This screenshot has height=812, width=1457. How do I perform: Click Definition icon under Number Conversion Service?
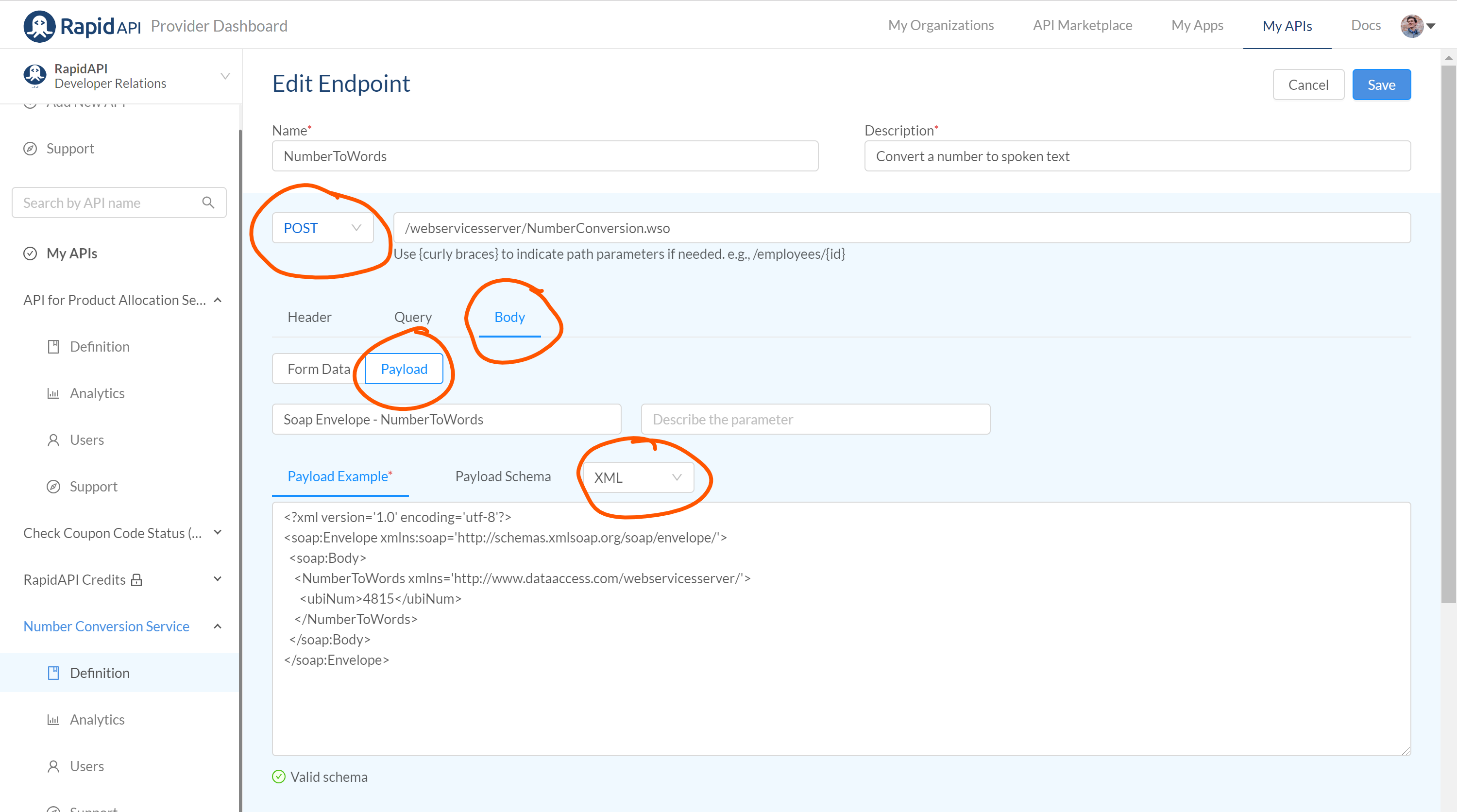(x=53, y=673)
